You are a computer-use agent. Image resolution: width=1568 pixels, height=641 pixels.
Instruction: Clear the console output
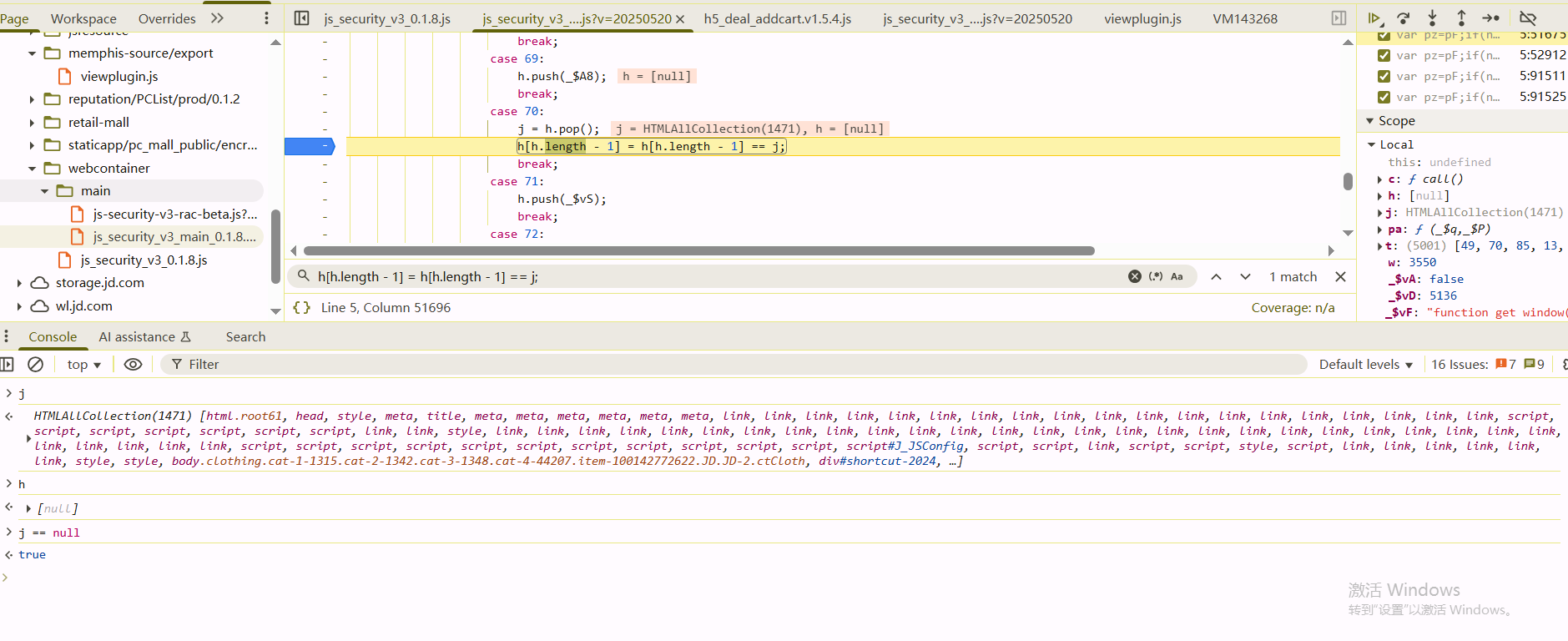pyautogui.click(x=35, y=365)
